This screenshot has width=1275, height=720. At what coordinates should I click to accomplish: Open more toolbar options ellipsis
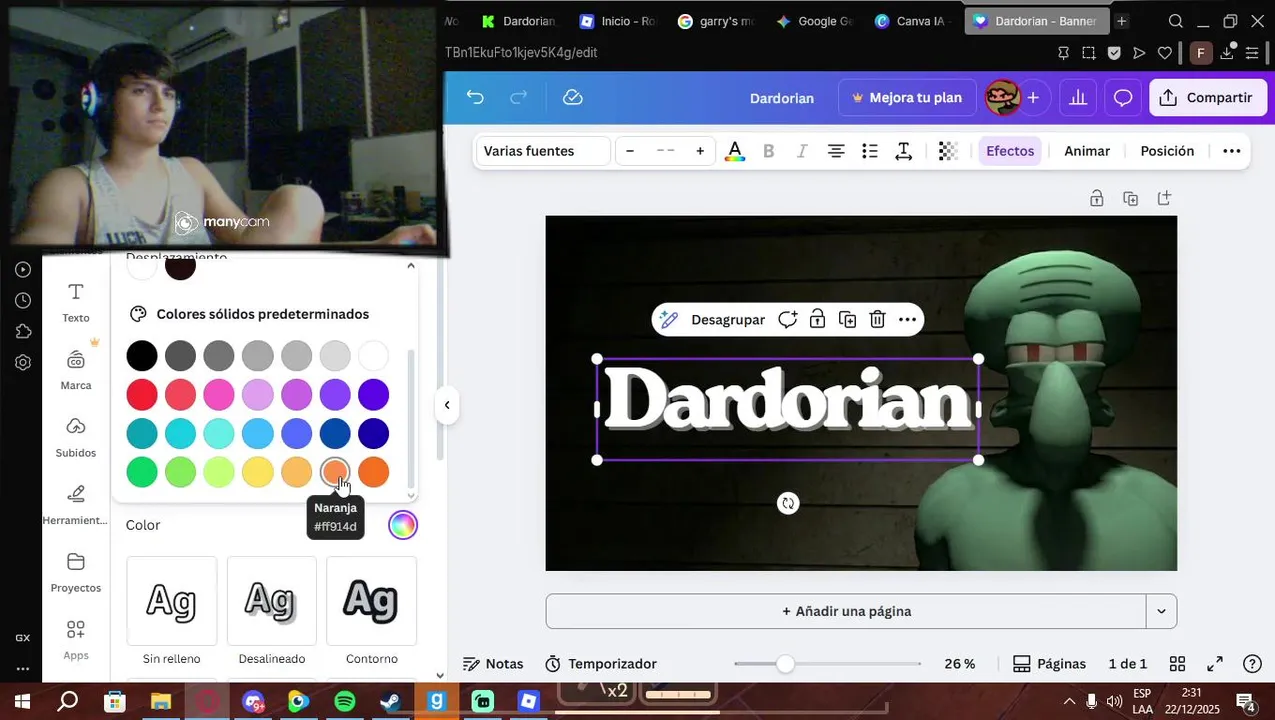pos(1232,151)
